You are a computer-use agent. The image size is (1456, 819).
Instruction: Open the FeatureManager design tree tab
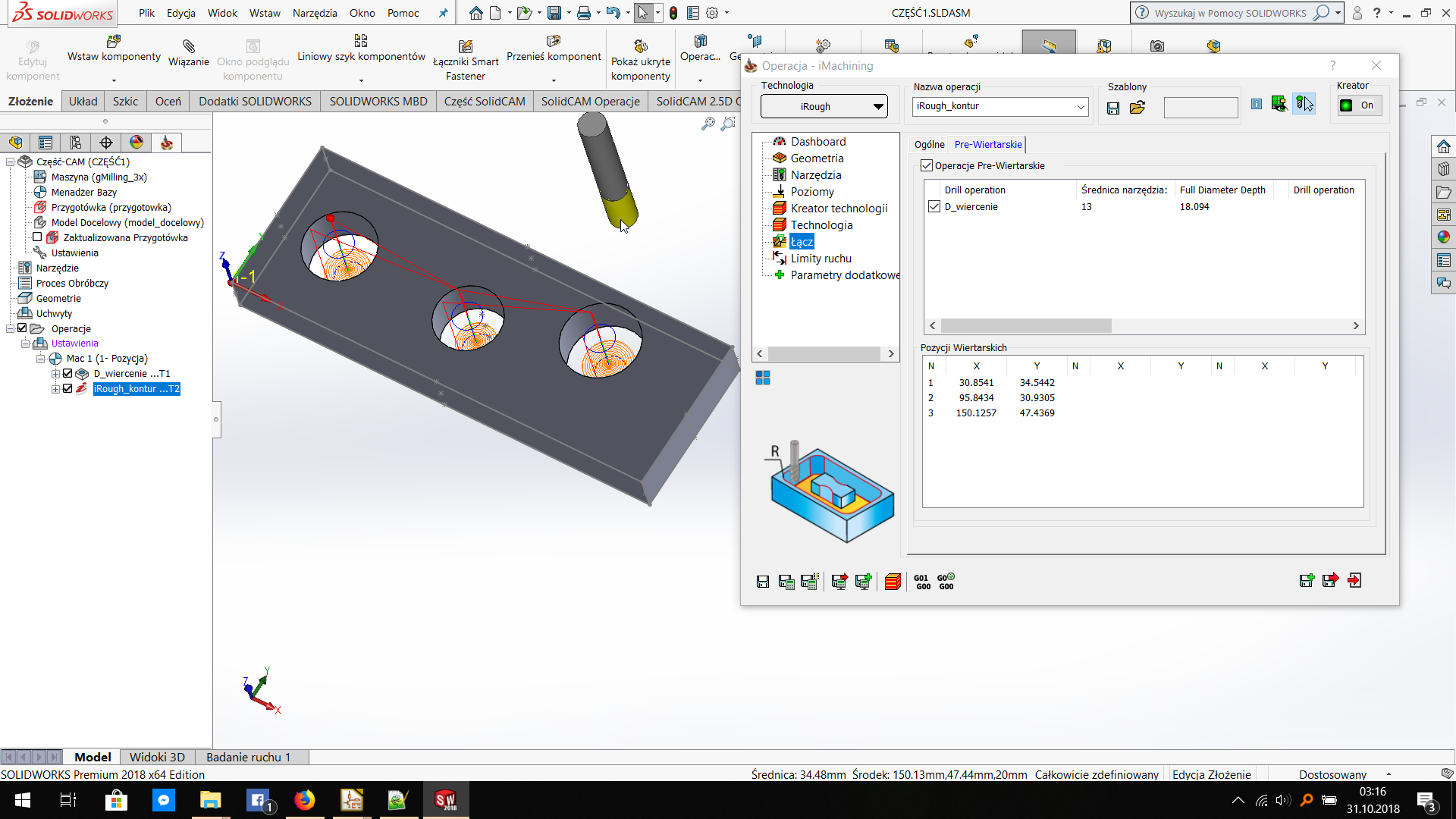point(15,143)
